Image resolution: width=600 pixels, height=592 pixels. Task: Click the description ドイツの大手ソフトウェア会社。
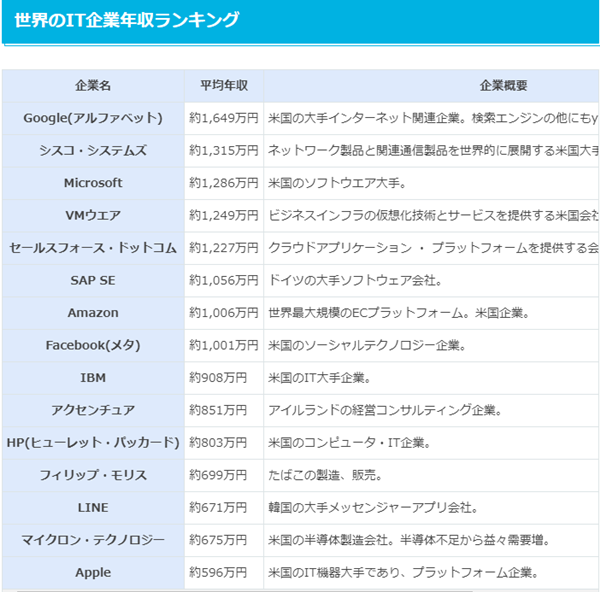point(355,281)
